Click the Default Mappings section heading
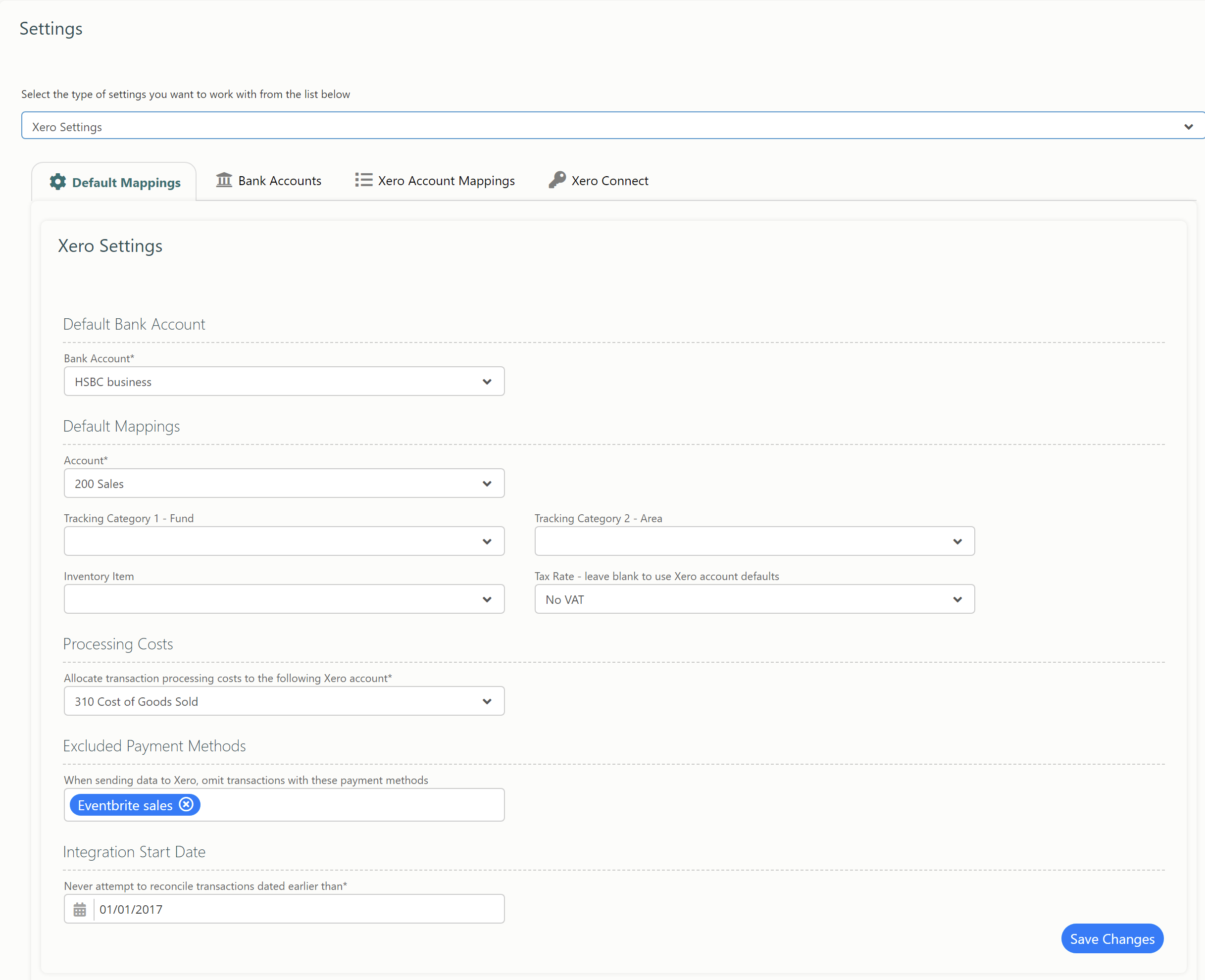 [121, 426]
